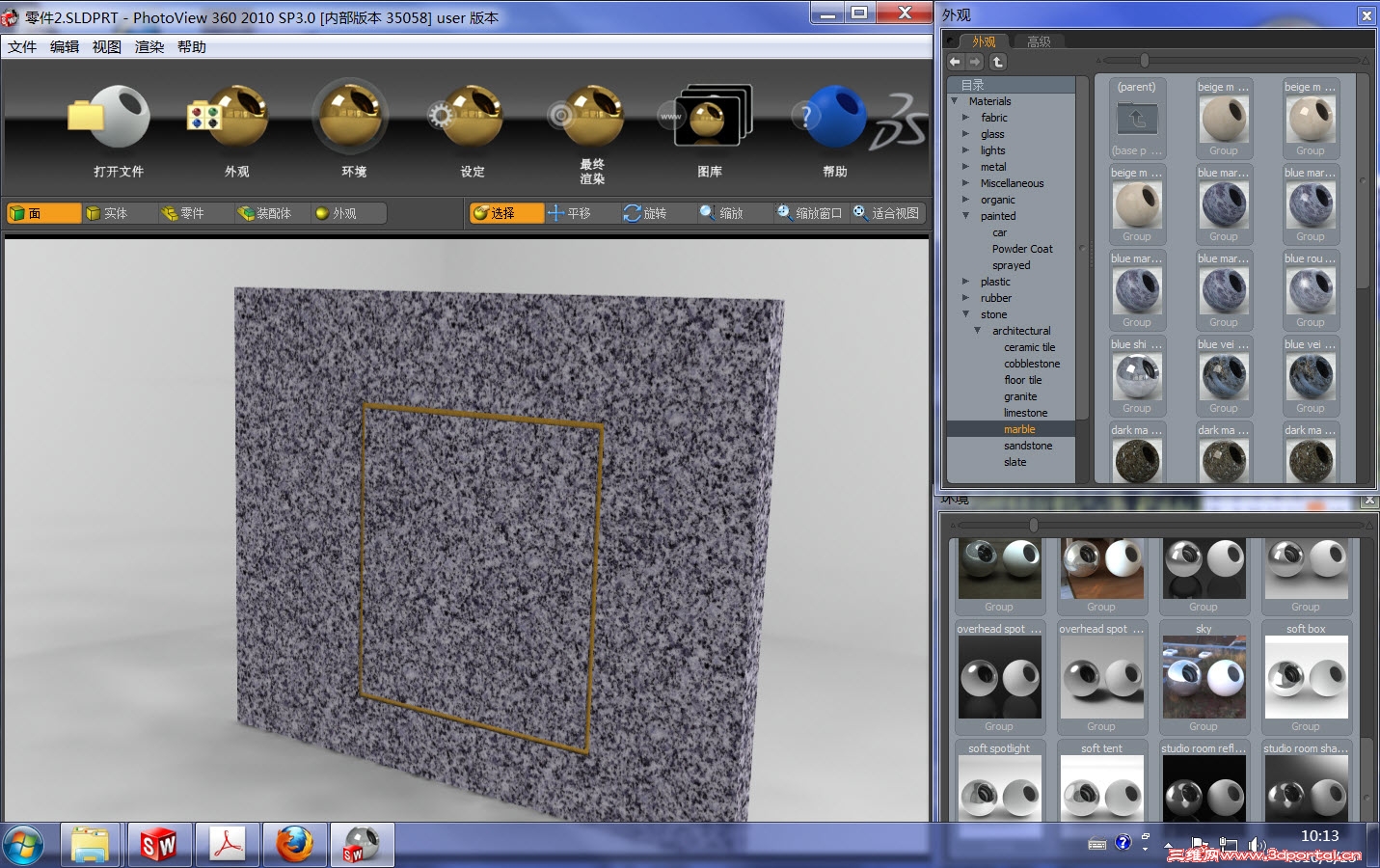Click the 打开文件 (open file) toolbar icon

click(110, 117)
